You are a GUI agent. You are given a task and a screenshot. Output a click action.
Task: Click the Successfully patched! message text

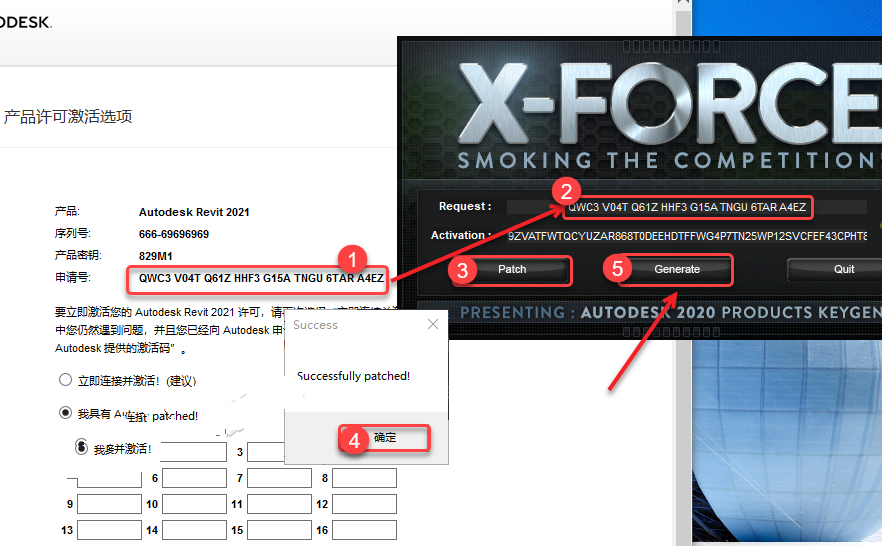353,376
